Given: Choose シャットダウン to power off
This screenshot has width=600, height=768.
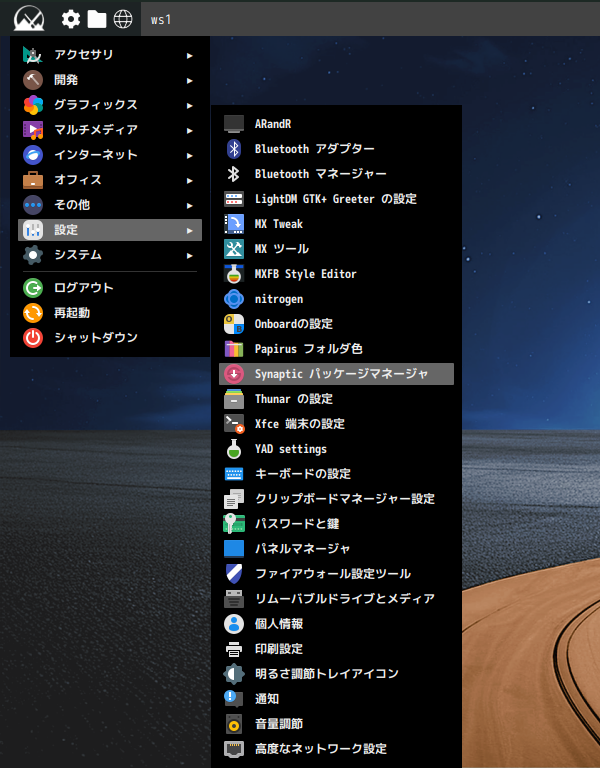Looking at the screenshot, I should tap(110, 337).
